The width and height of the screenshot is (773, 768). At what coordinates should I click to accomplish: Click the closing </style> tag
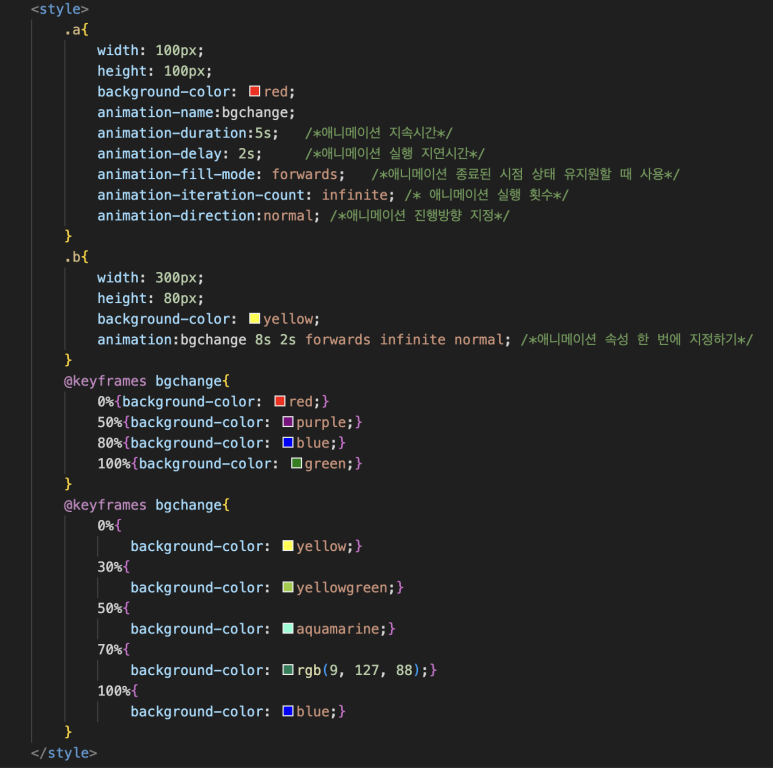point(64,753)
